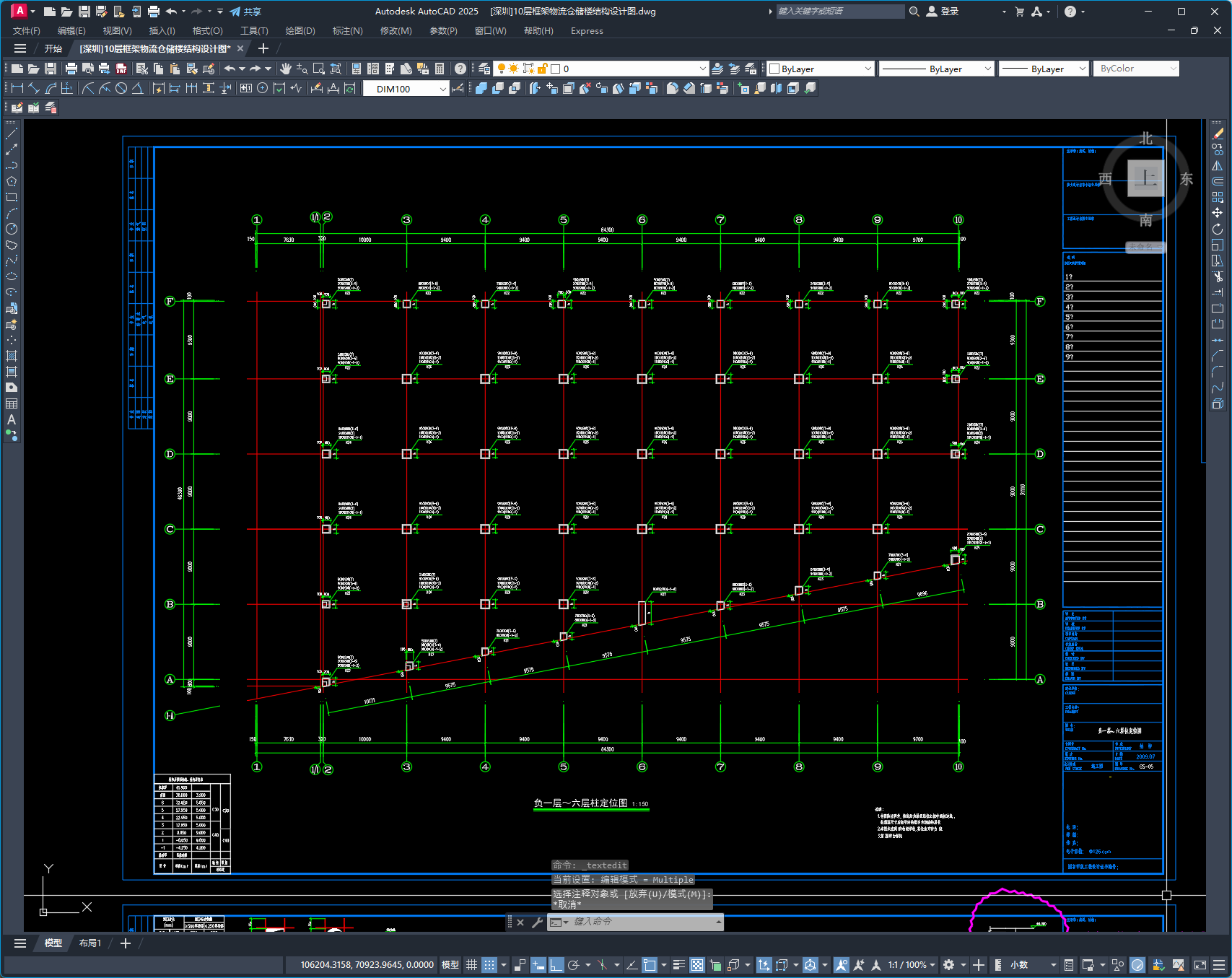Open the 标注(N) menu
This screenshot has height=978, width=1232.
pyautogui.click(x=347, y=30)
